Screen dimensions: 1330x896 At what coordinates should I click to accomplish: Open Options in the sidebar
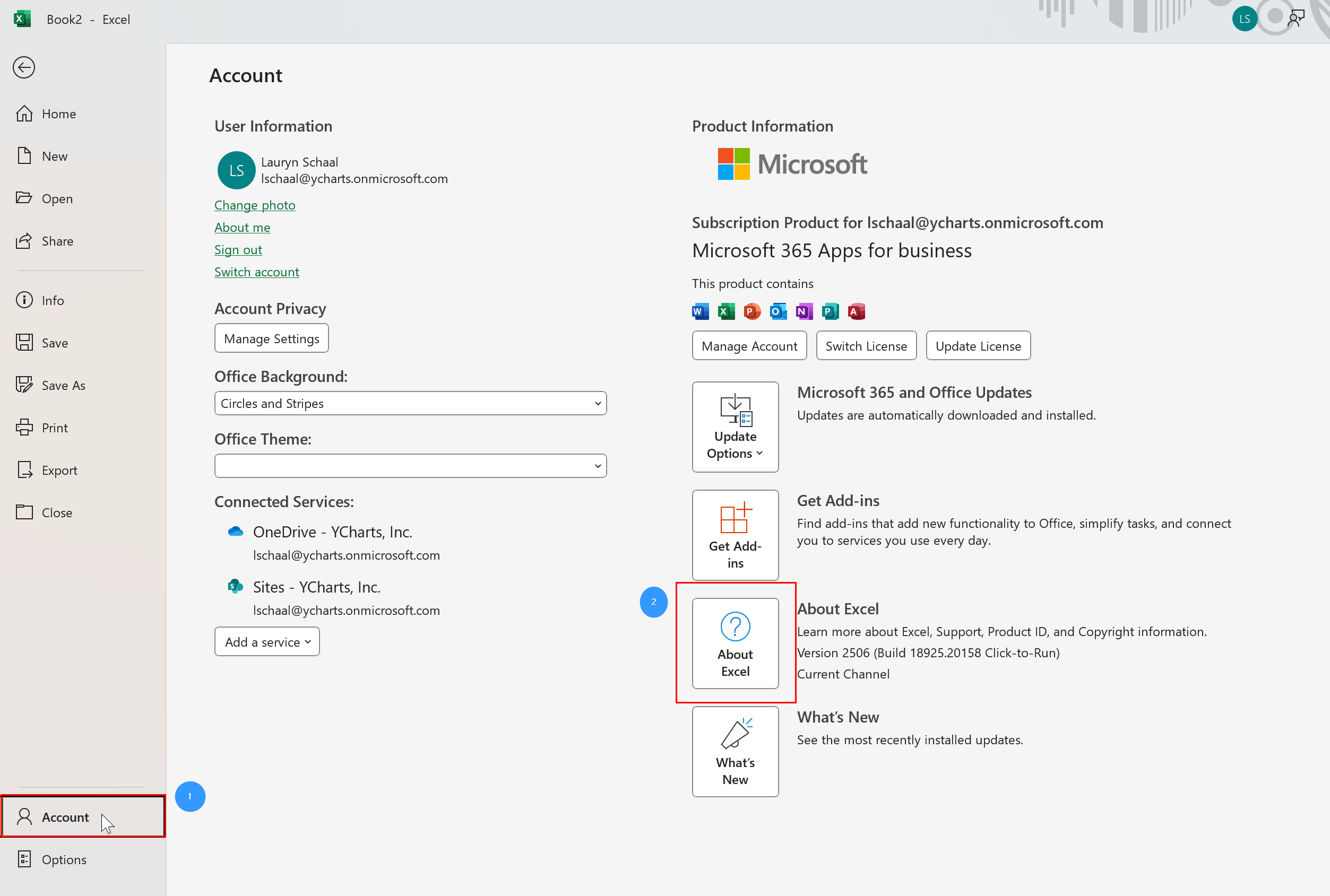point(83,859)
